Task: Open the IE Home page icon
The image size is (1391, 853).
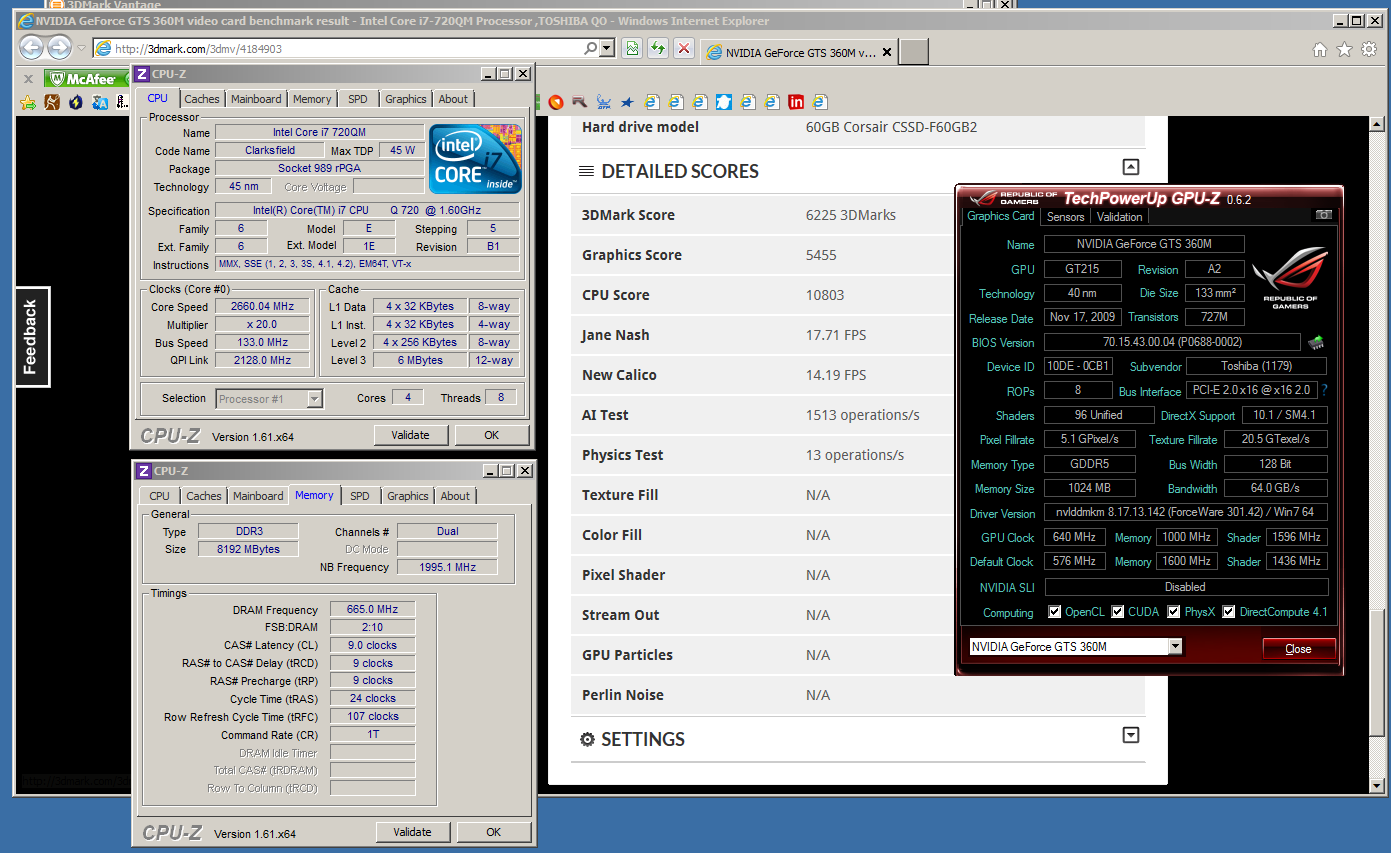Action: coord(1320,49)
